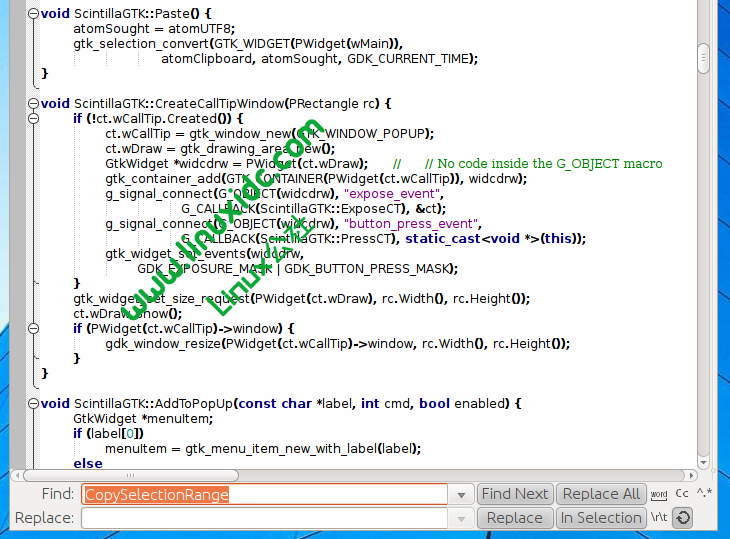This screenshot has height=539, width=730.
Task: Click the Replace All button
Action: click(601, 494)
